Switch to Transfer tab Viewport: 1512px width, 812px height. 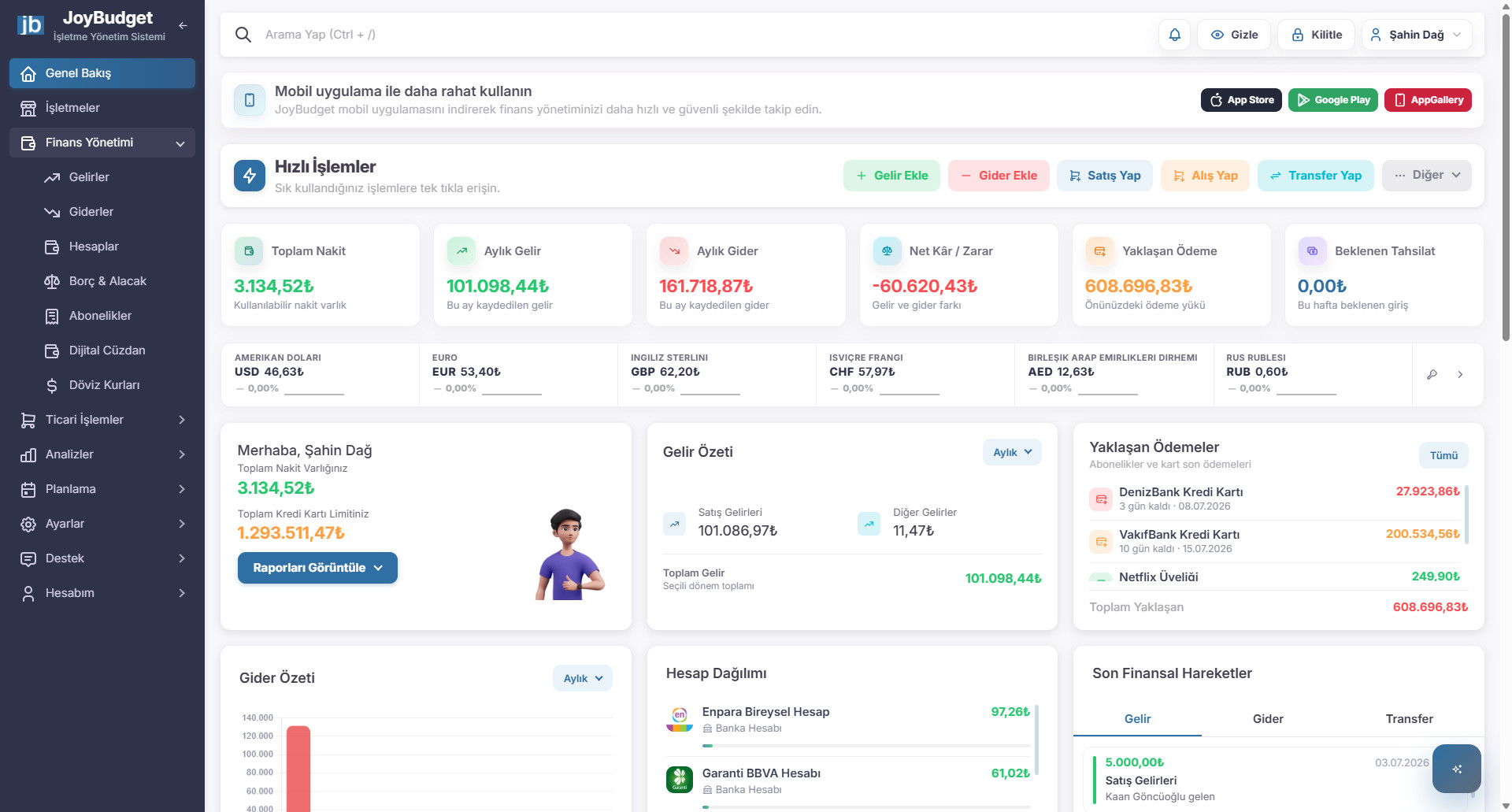(1409, 719)
